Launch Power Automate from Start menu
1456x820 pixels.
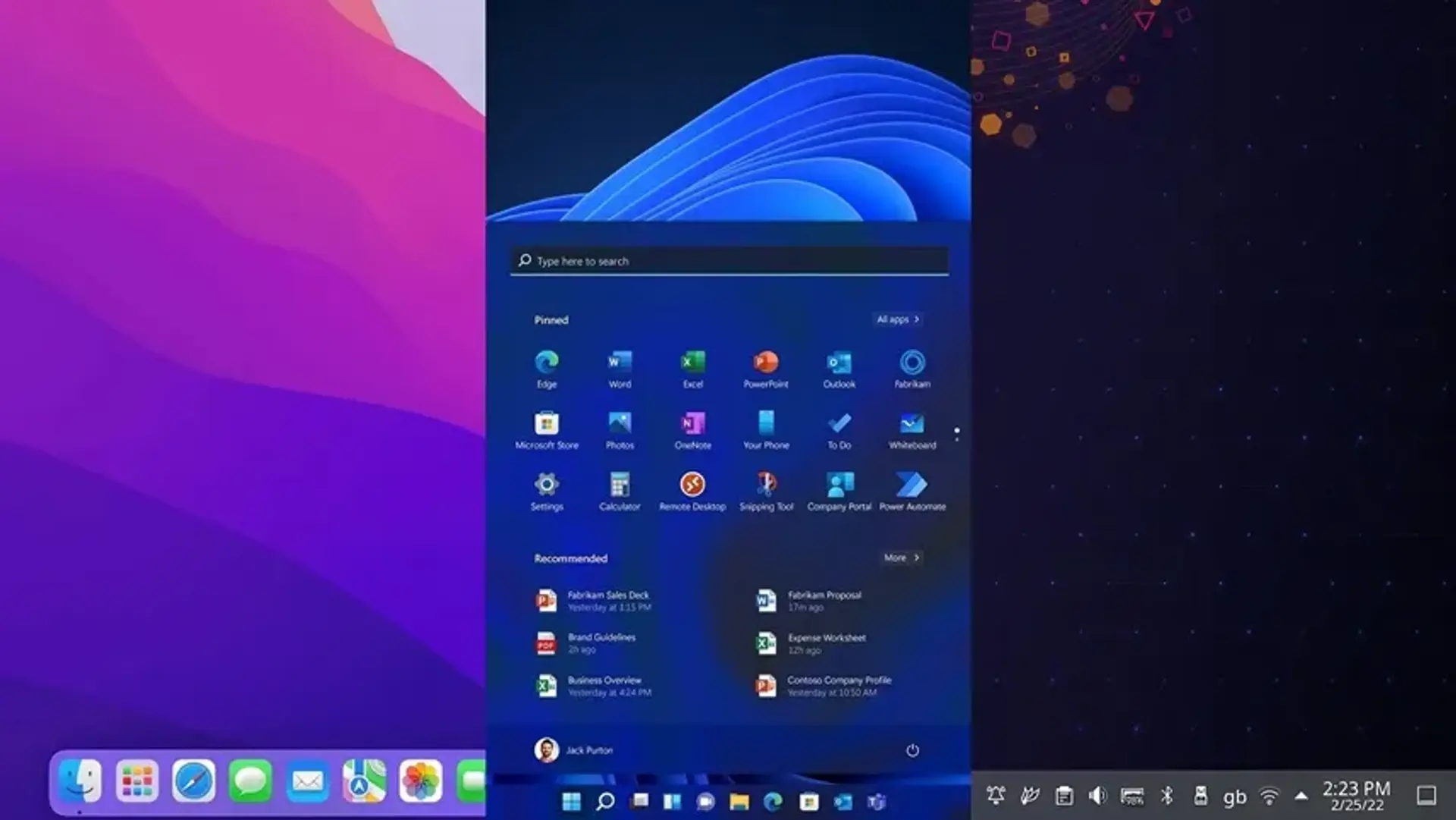[x=912, y=492]
